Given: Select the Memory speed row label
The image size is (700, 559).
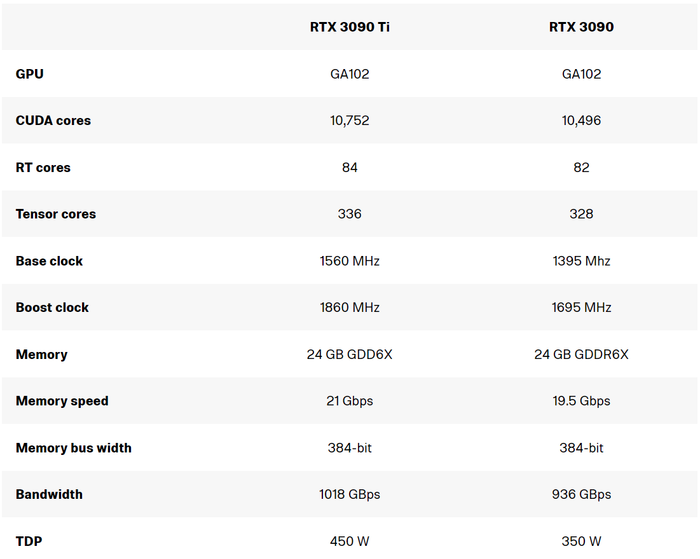Looking at the screenshot, I should click(62, 401).
